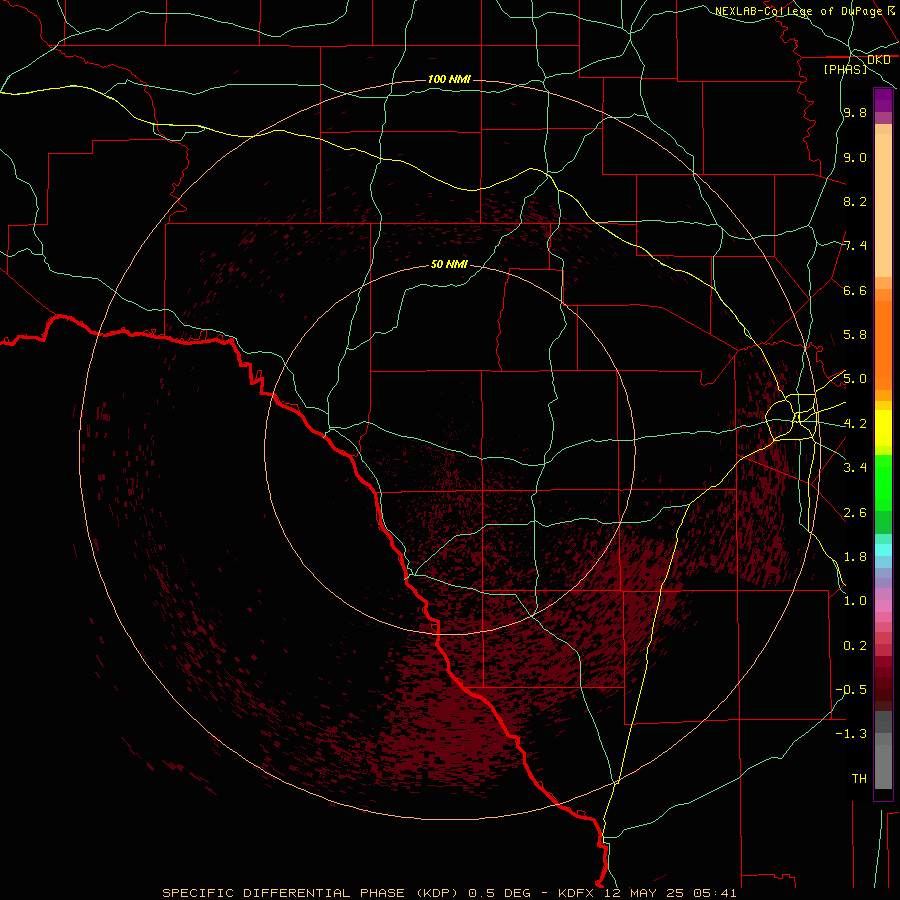Click the NEXLAB-College of DuPage text
Image resolution: width=900 pixels, height=900 pixels.
point(799,11)
